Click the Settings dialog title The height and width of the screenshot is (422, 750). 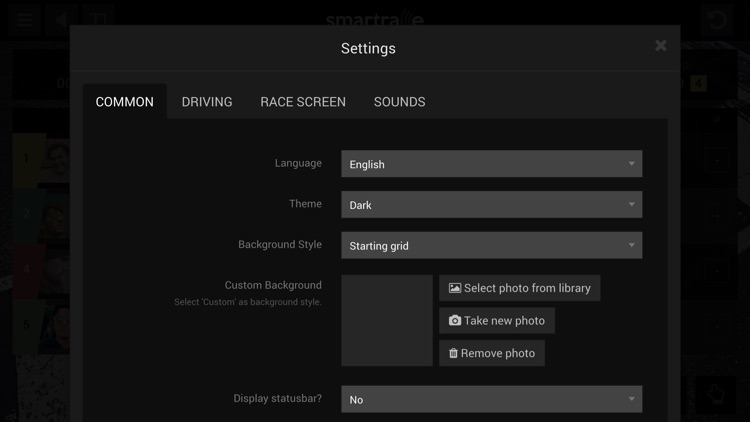coord(368,48)
